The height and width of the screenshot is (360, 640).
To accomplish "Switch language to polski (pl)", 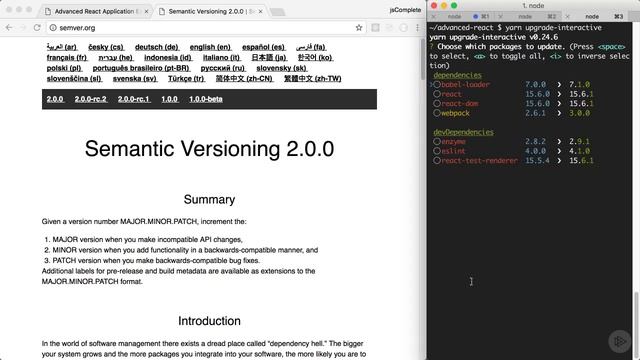I will [64, 68].
